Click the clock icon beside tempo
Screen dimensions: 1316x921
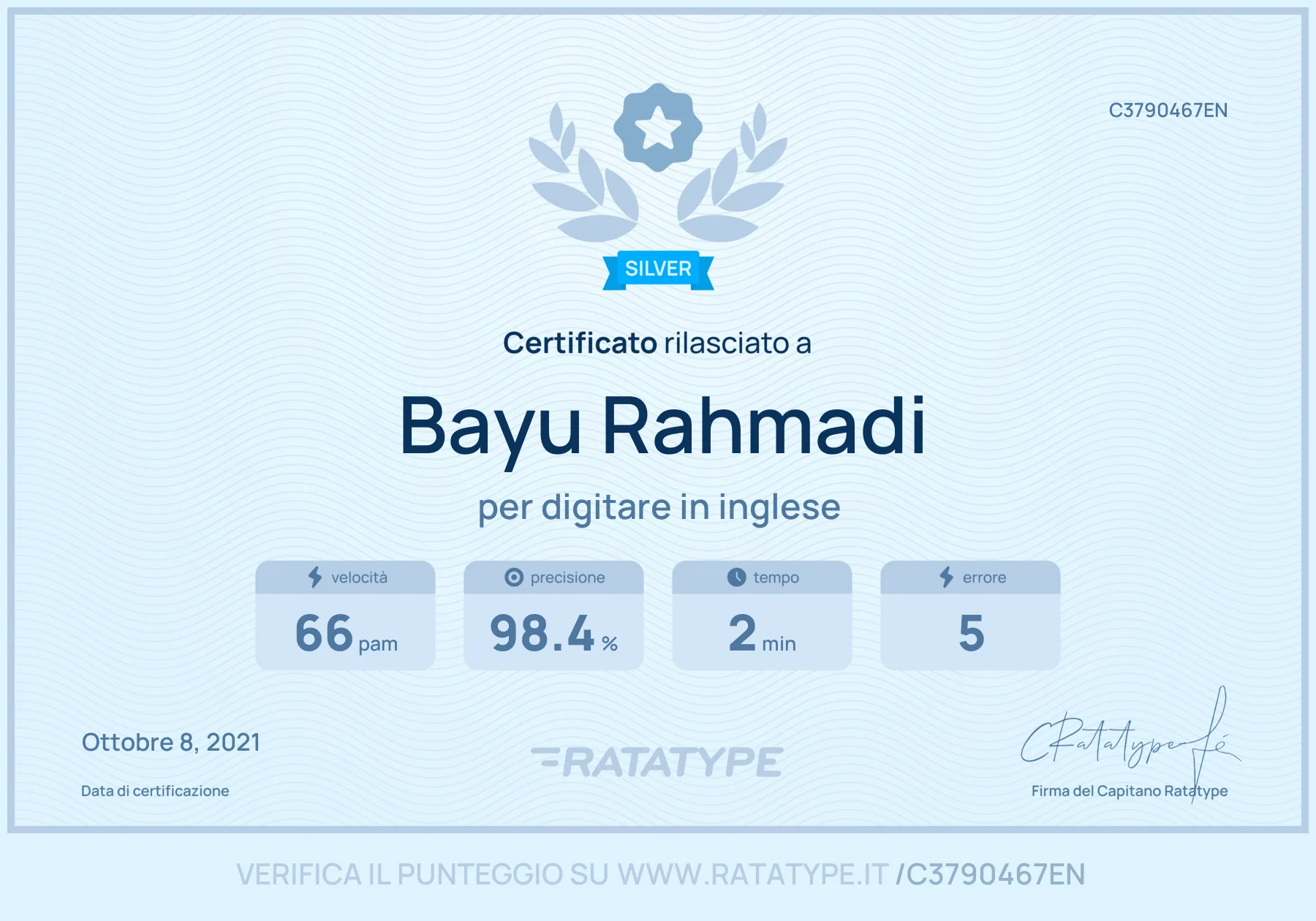[x=736, y=577]
